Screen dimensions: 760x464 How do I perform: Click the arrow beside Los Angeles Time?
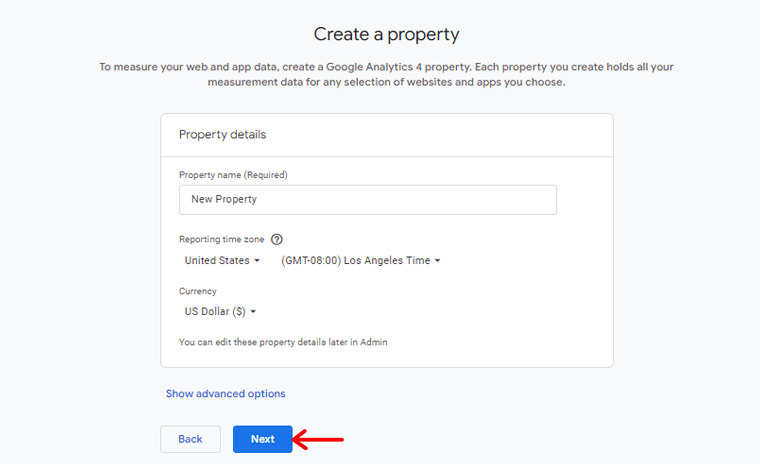[437, 261]
